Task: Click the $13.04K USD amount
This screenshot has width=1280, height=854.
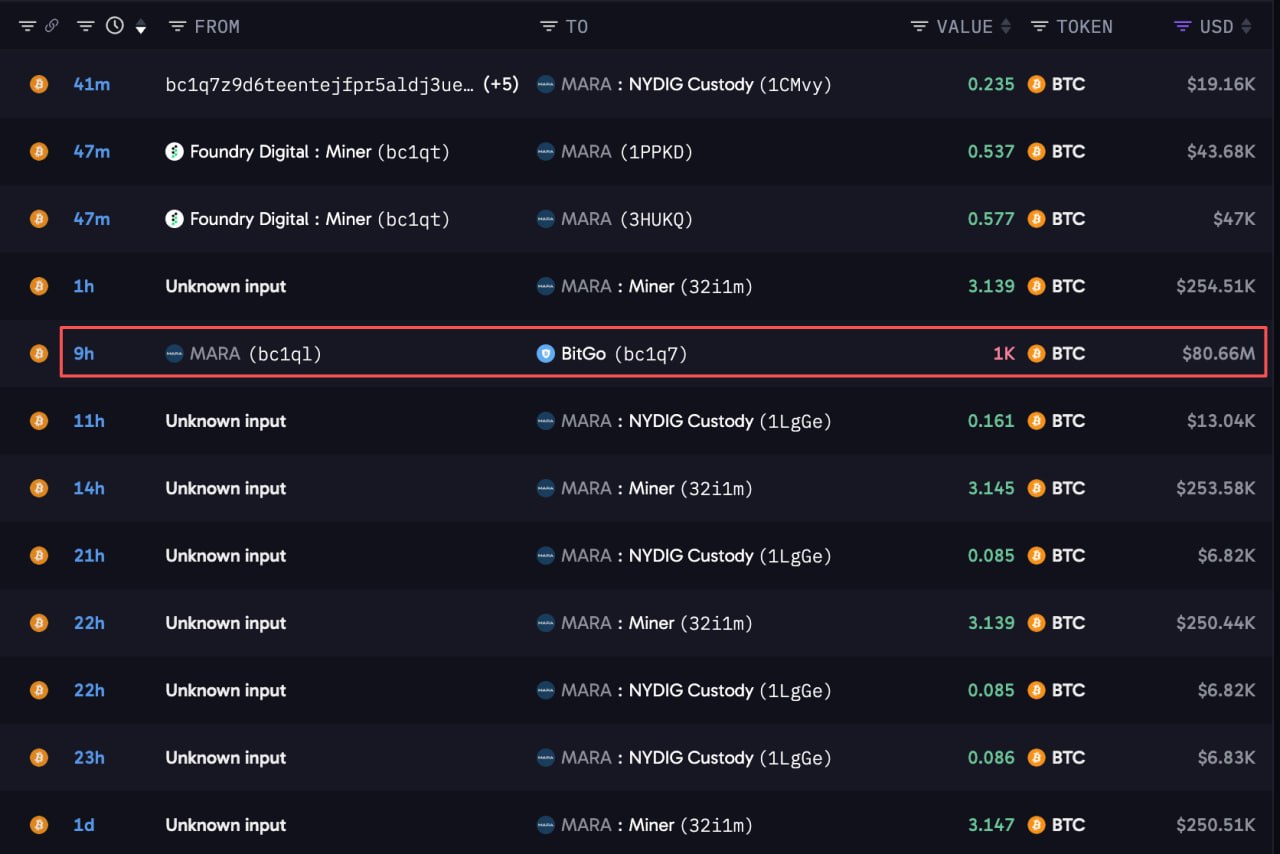Action: [1221, 421]
